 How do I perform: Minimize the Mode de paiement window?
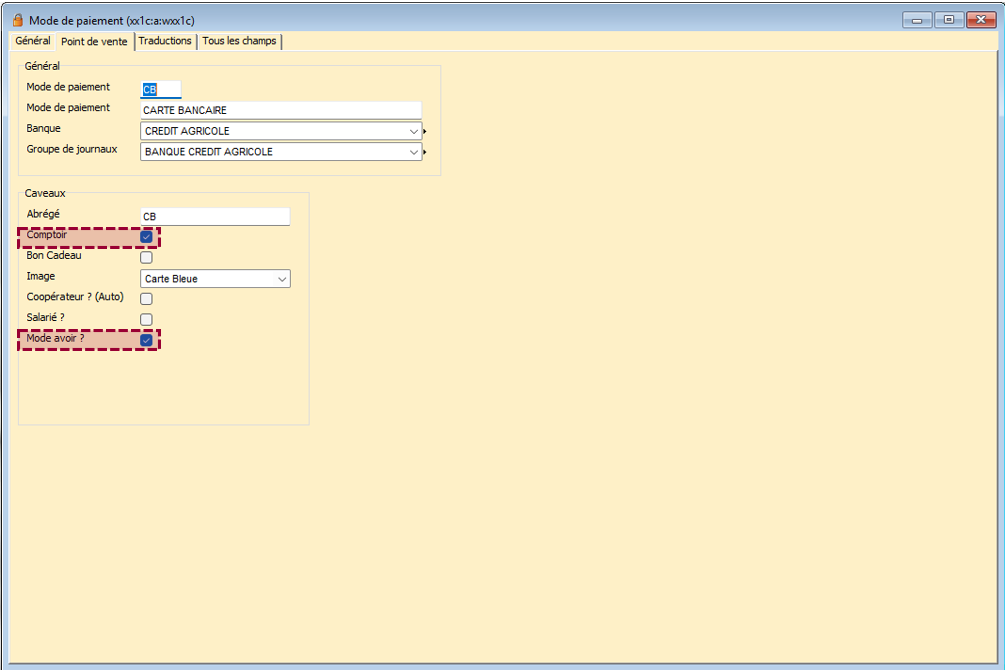(x=917, y=19)
